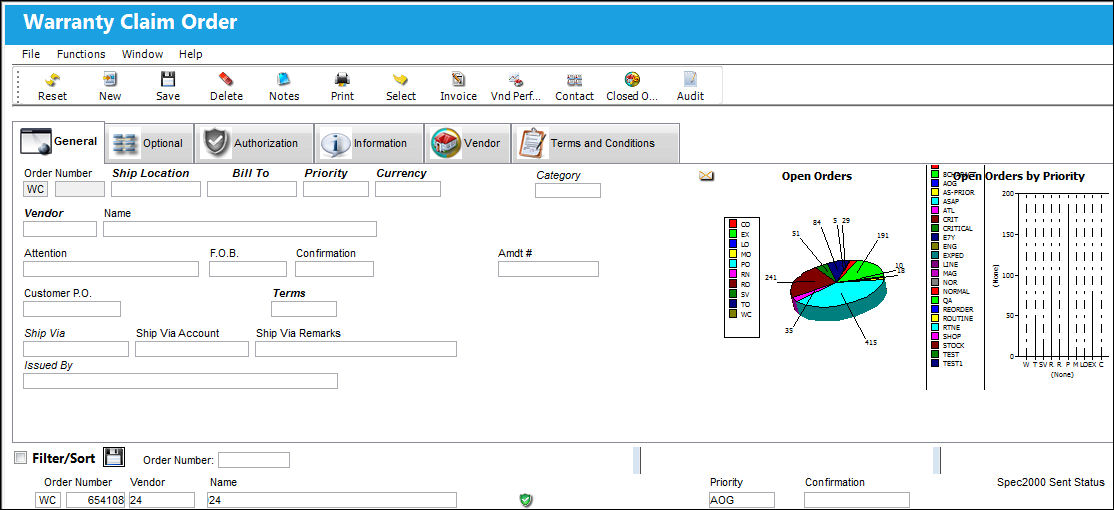Click the floppy disk icon next to Filter/Sort
This screenshot has width=1114, height=510.
click(x=114, y=457)
